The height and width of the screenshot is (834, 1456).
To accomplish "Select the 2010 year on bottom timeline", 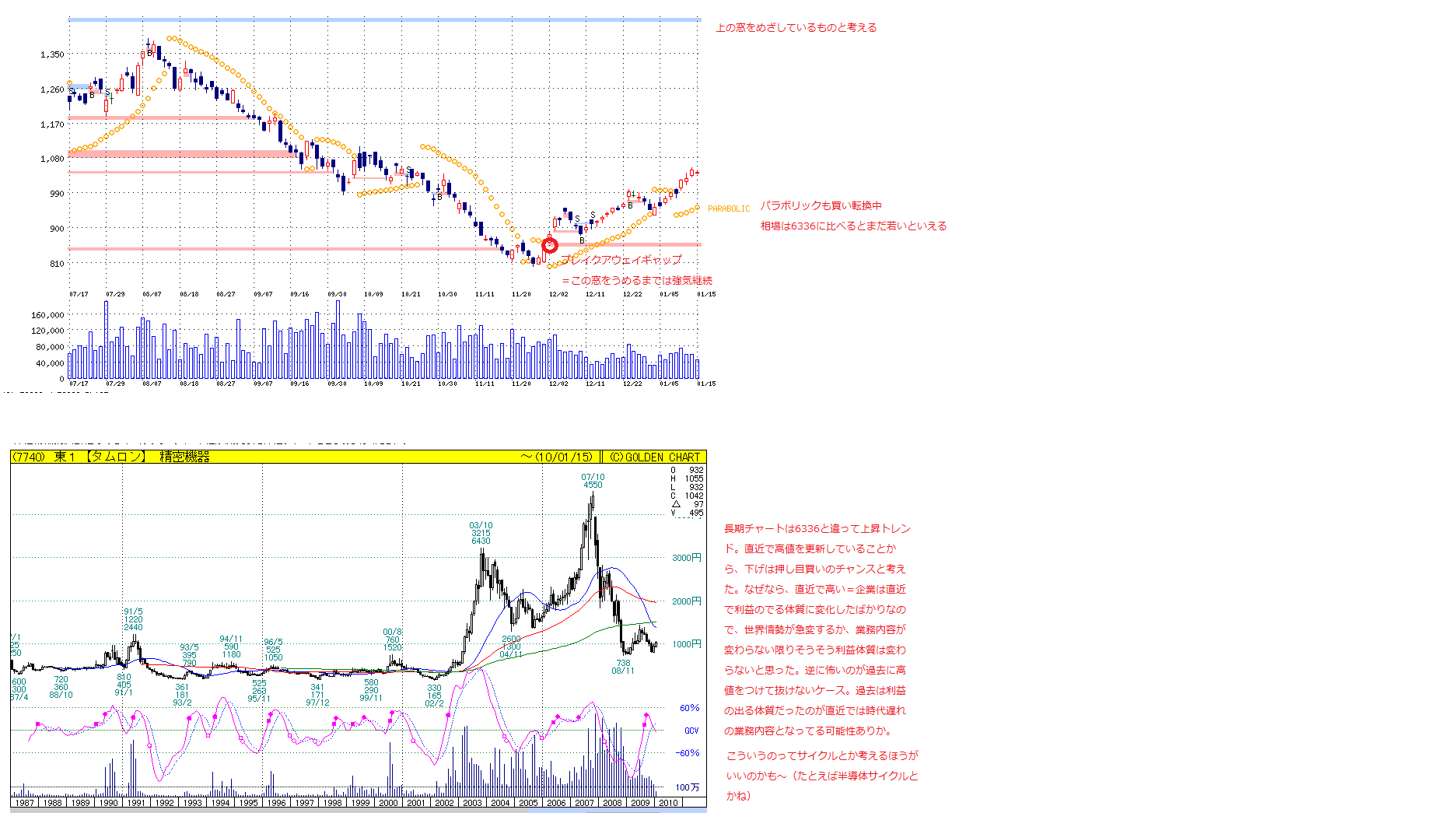I will tap(668, 803).
